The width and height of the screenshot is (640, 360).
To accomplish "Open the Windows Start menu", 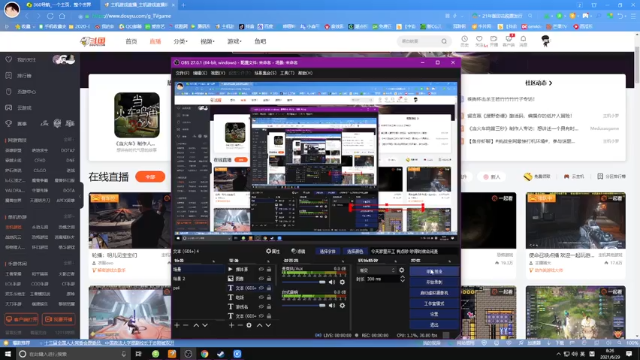I will (x=7, y=353).
